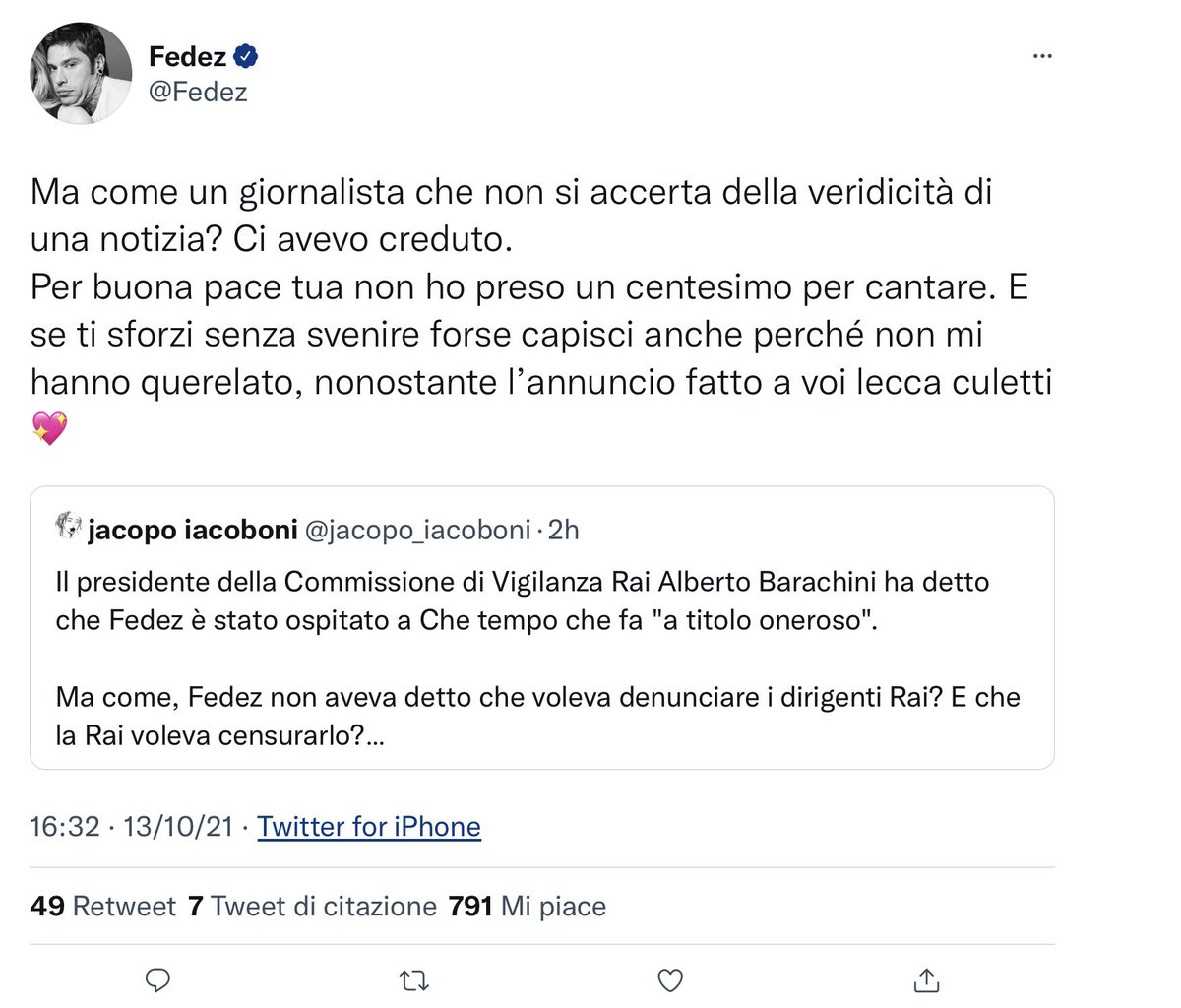This screenshot has width=1181, height=1008.
Task: Click the @jacopo_iacoboni handle
Action: coord(418,530)
